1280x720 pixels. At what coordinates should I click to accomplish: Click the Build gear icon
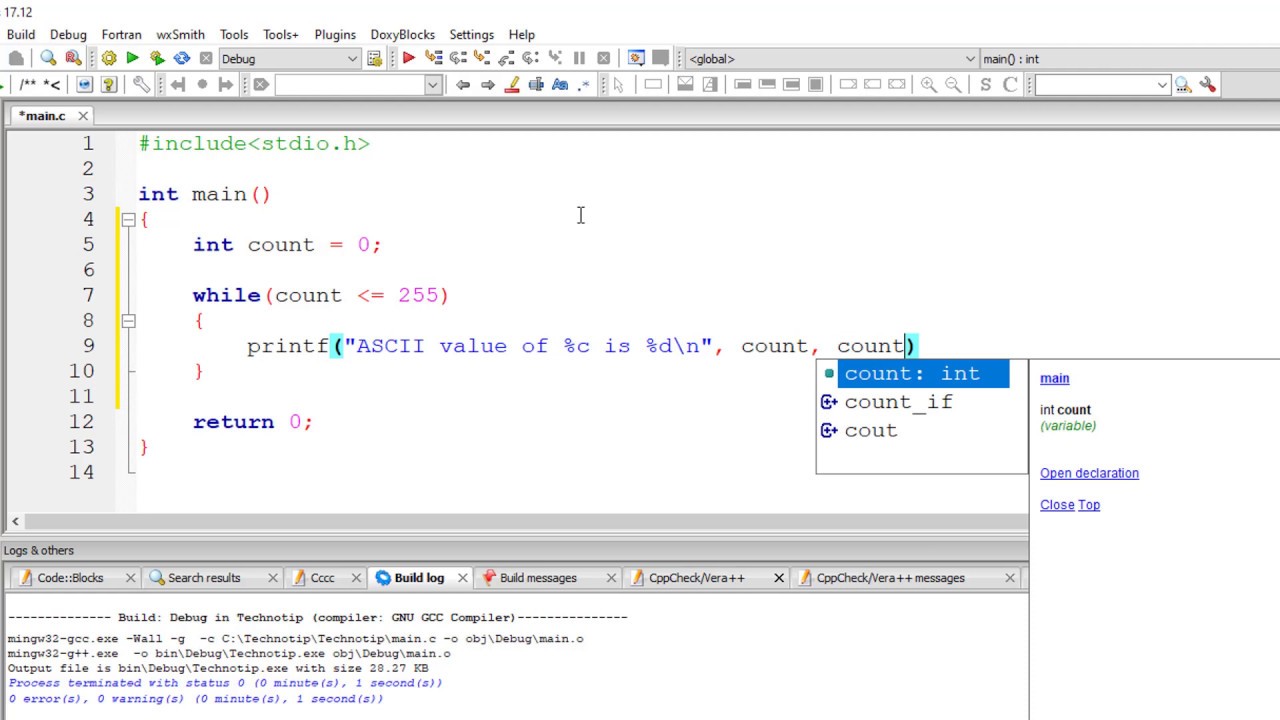pyautogui.click(x=109, y=59)
